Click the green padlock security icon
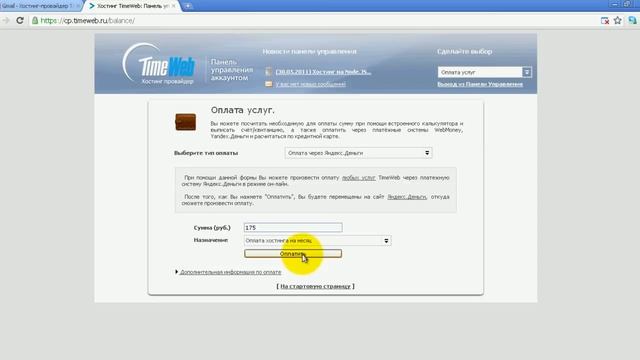640x360 pixels. [x=35, y=20]
